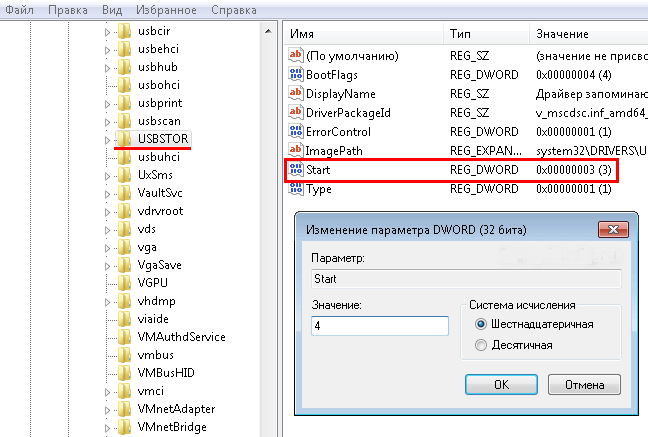Click the Значение input field
Image resolution: width=648 pixels, height=437 pixels.
tap(379, 326)
